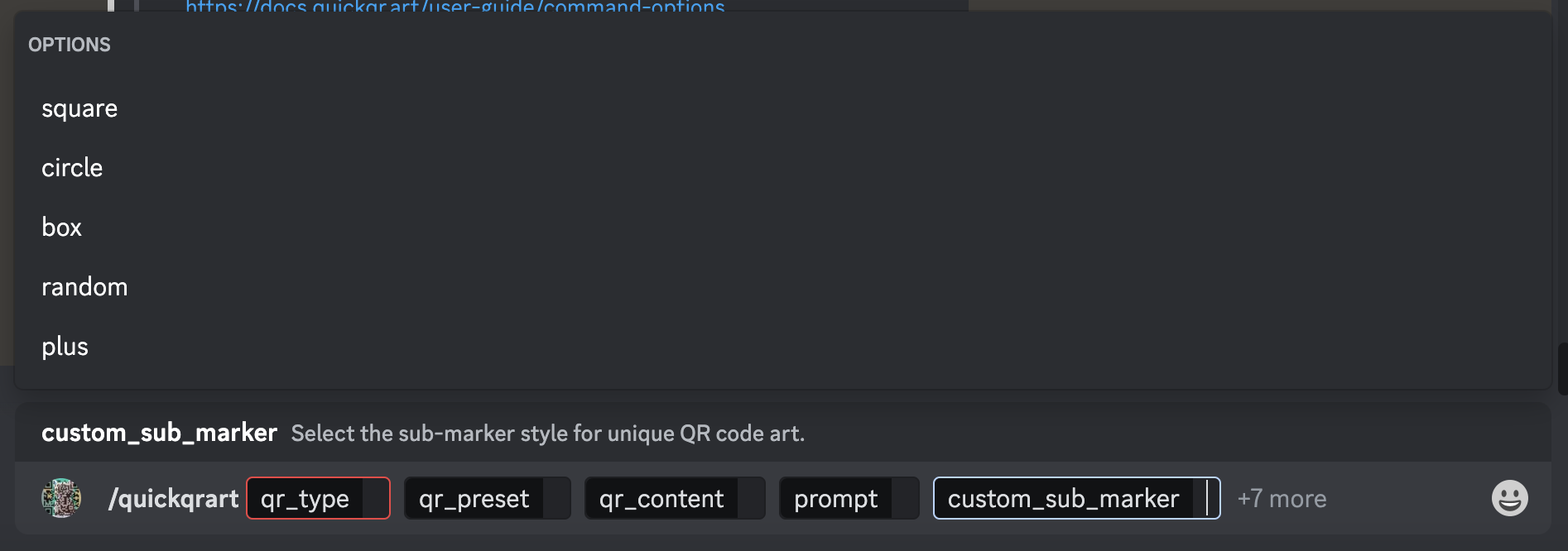Click the OPTIONS header label
This screenshot has height=551, width=1568.
point(70,45)
